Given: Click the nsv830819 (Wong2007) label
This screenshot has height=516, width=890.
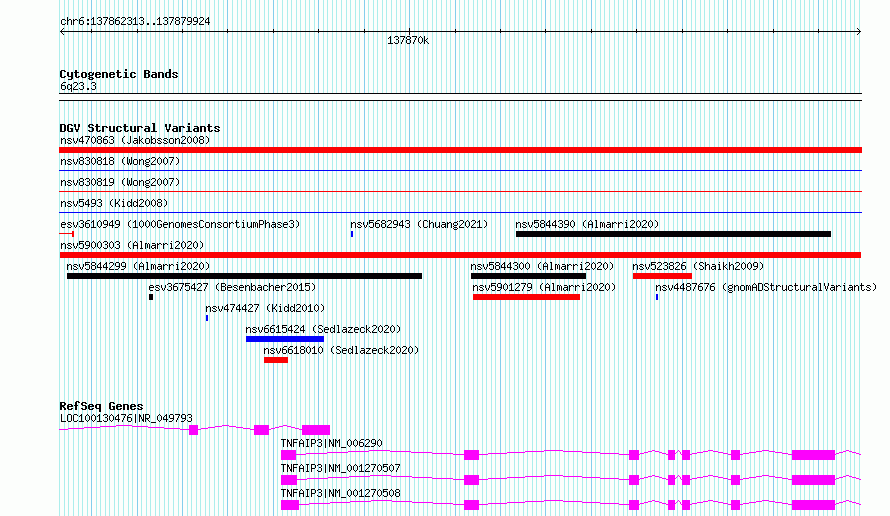Looking at the screenshot, I should tap(120, 182).
